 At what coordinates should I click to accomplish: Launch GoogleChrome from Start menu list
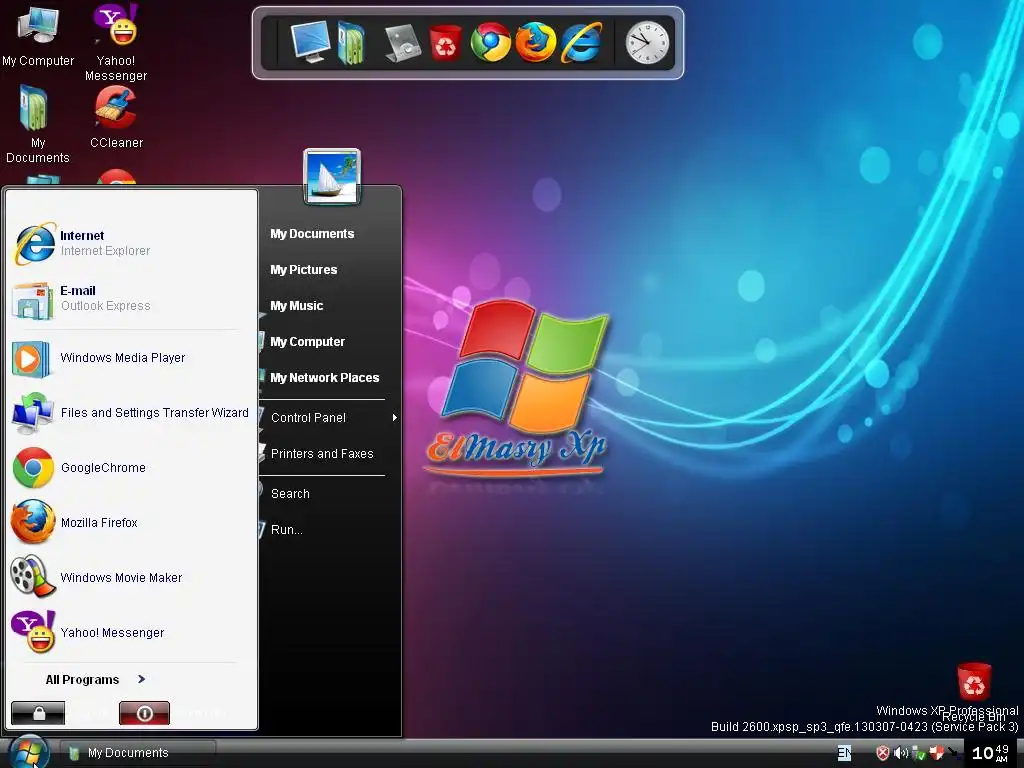click(x=132, y=468)
